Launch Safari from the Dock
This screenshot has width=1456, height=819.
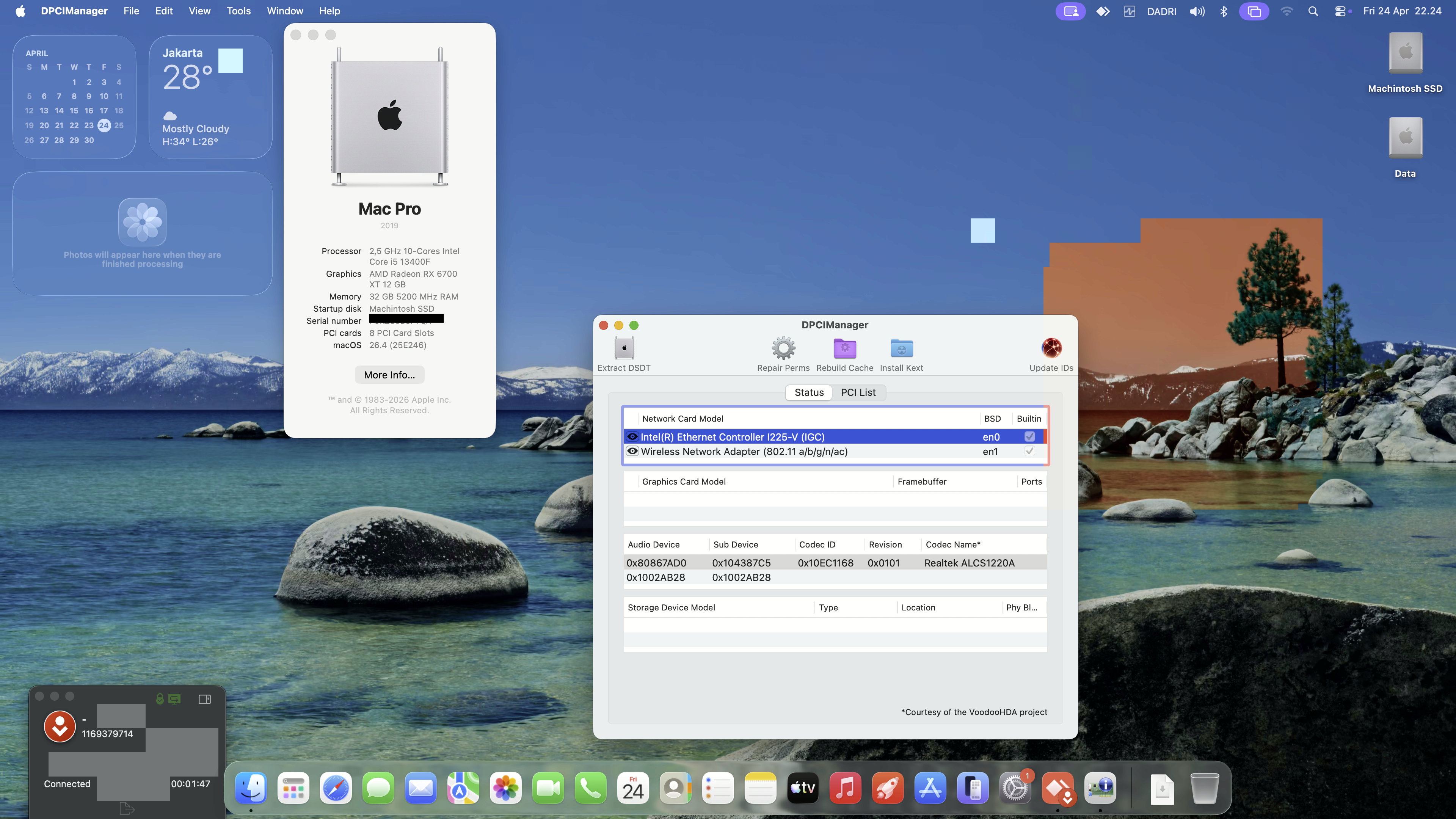pyautogui.click(x=336, y=788)
